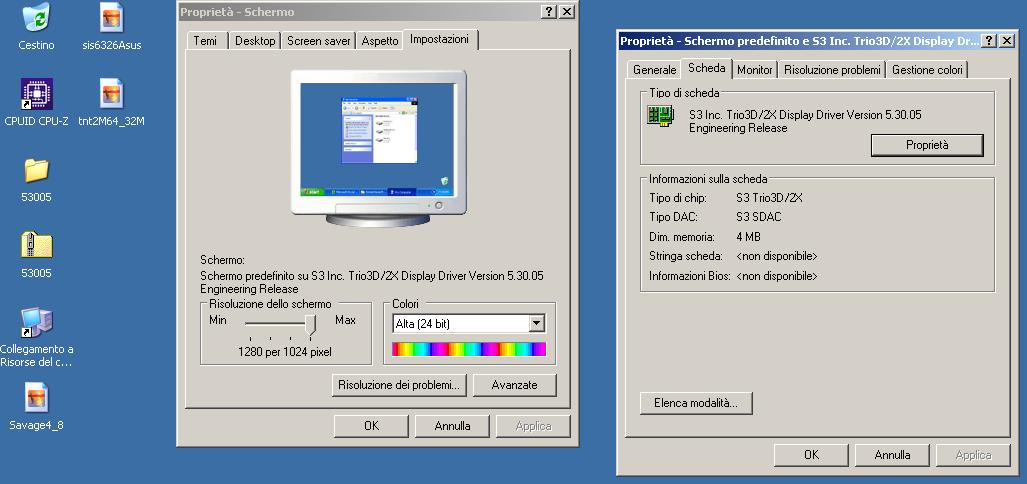Select the tnt2M64_32M desktop file icon

tap(111, 94)
